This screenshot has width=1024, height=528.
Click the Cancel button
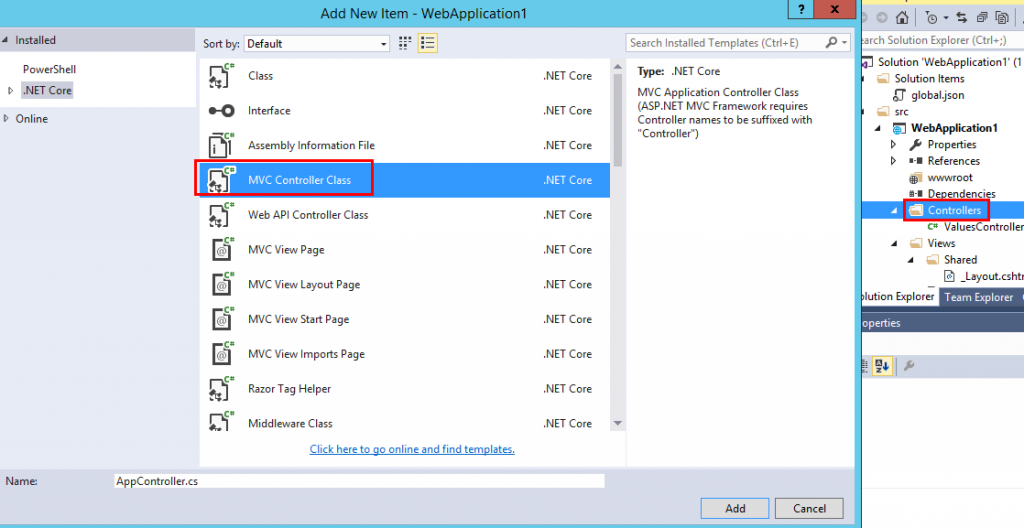point(809,508)
